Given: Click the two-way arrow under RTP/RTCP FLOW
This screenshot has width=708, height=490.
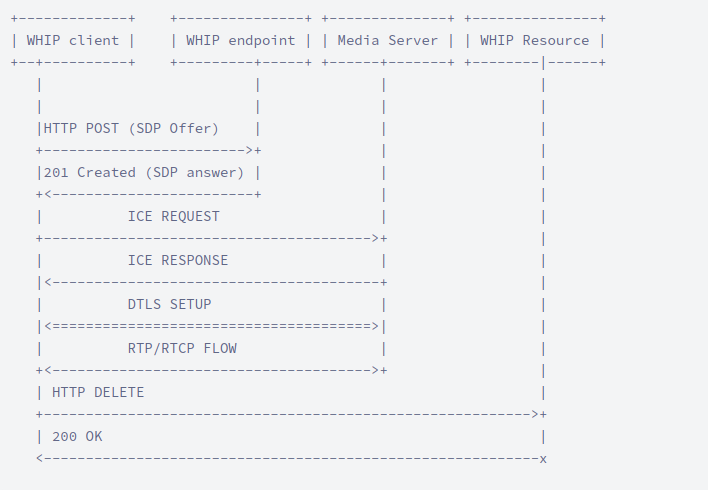Looking at the screenshot, I should (210, 370).
